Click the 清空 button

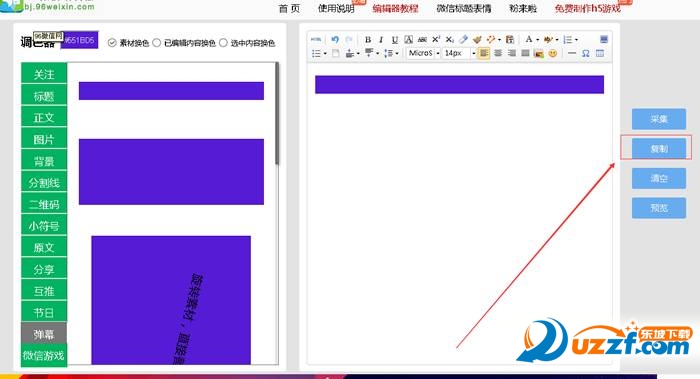(658, 178)
